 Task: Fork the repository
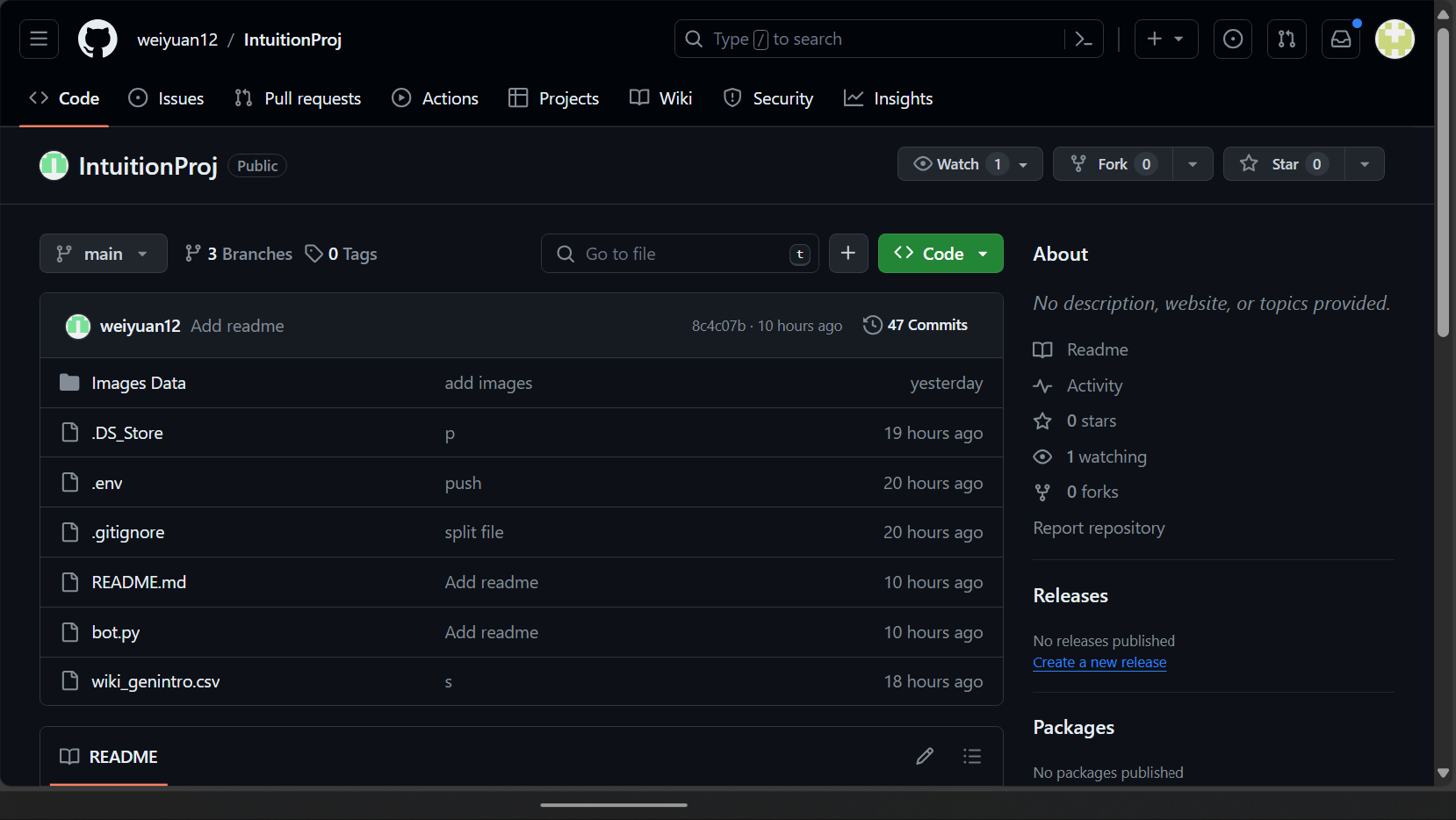[x=1113, y=164]
